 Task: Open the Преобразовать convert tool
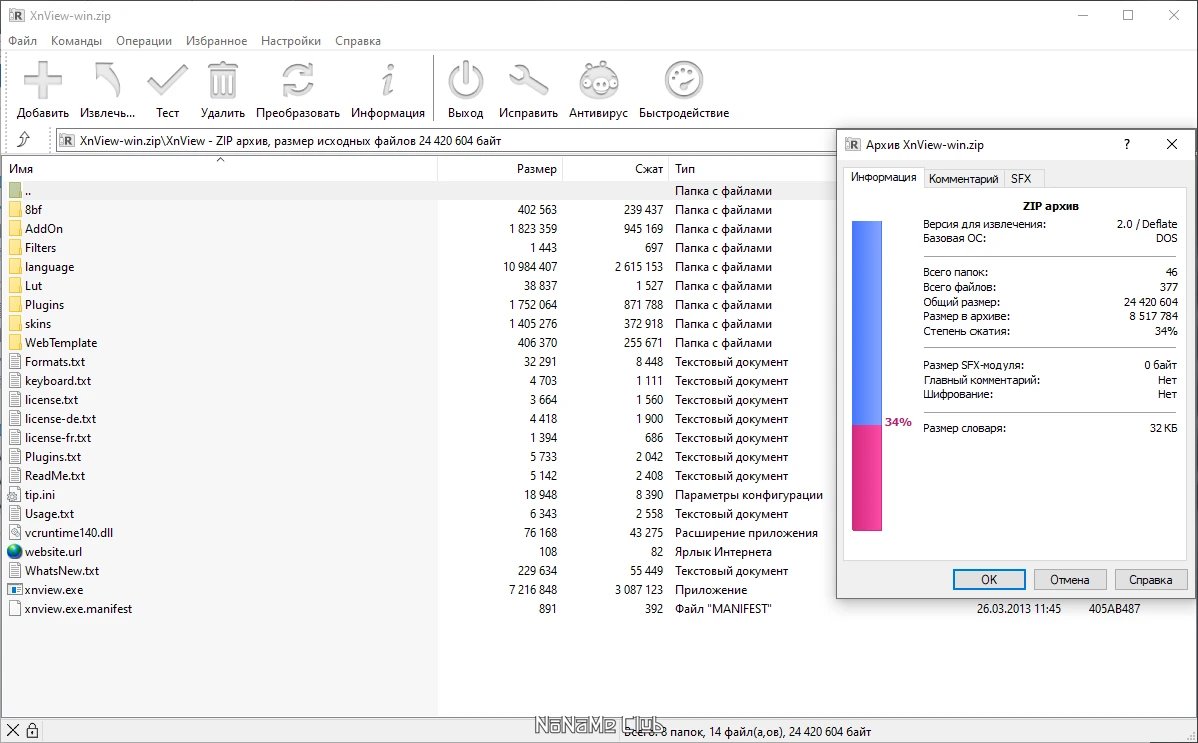tap(297, 80)
